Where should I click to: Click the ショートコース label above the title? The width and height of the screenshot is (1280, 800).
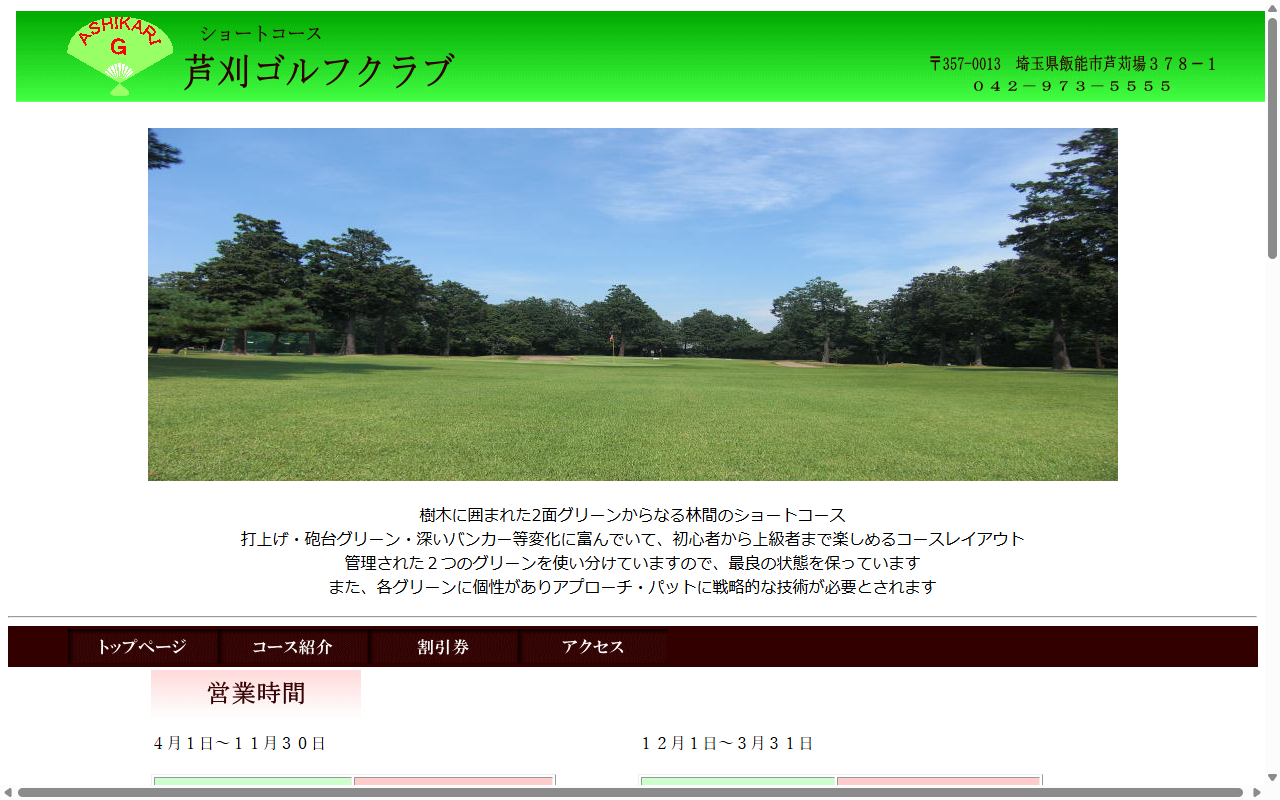coord(261,33)
